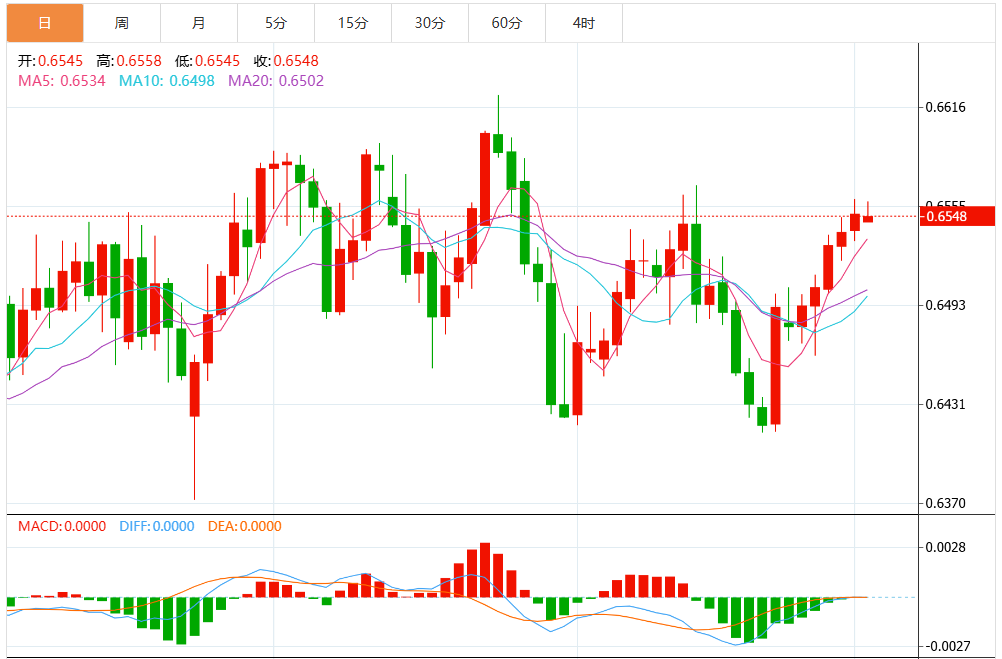Click the red 0.6548 current price tag
The width and height of the screenshot is (1002, 659).
click(x=957, y=216)
